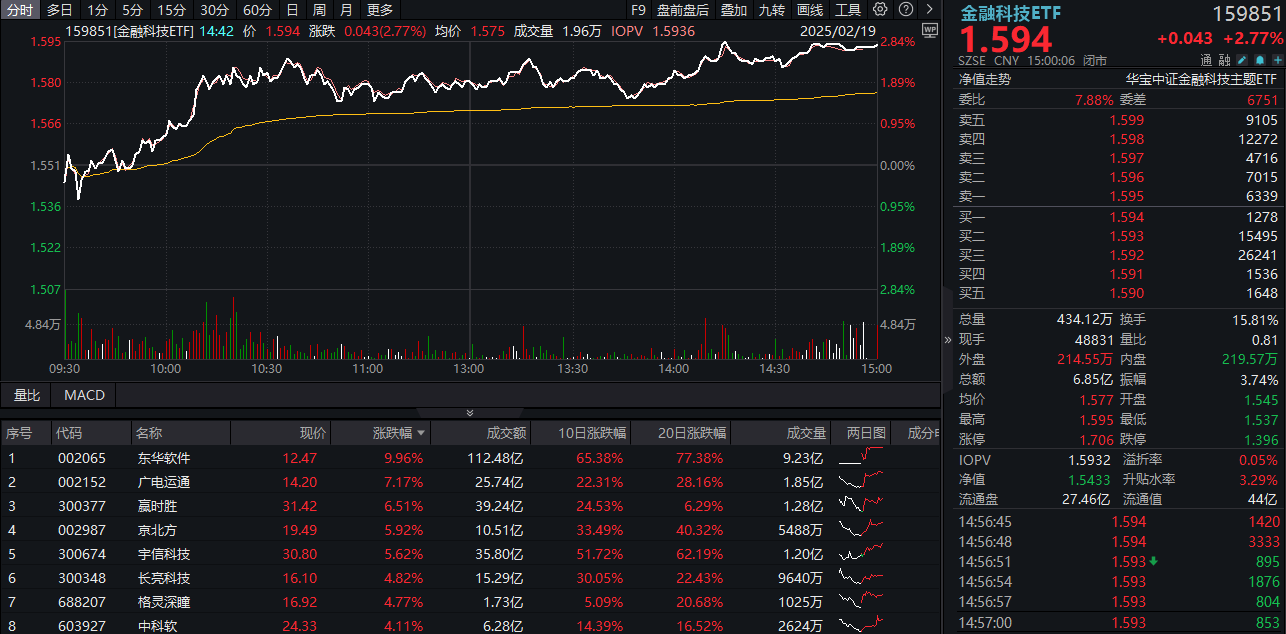
Task: Open the help question-mark icon
Action: (x=905, y=9)
